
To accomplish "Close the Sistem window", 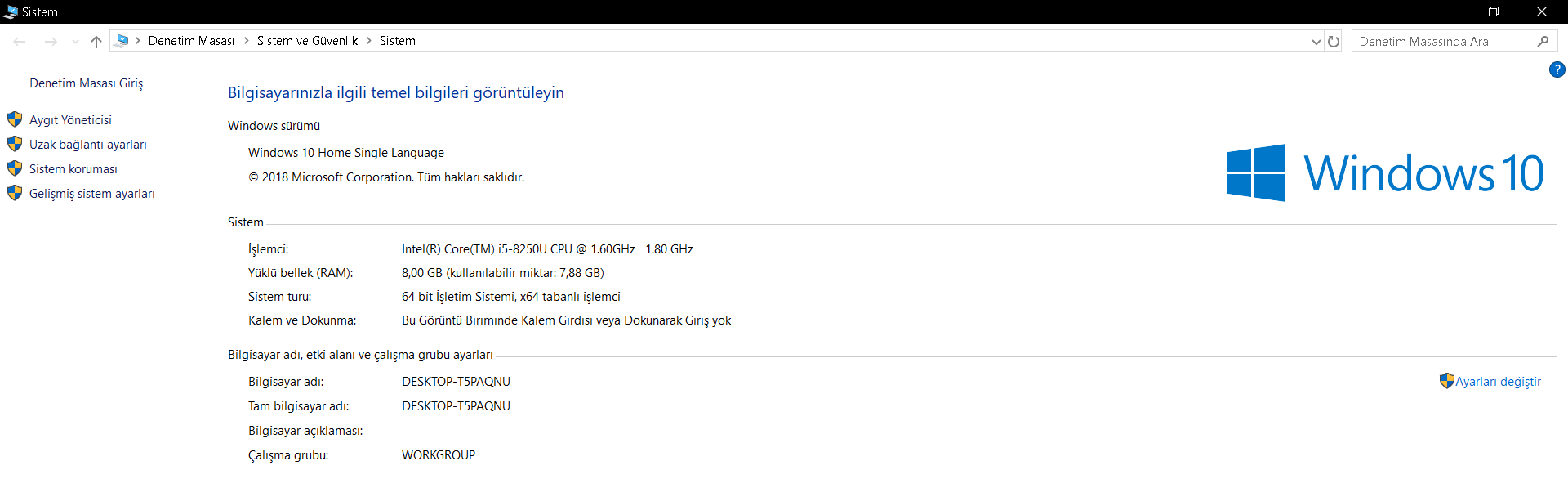I will [1541, 11].
